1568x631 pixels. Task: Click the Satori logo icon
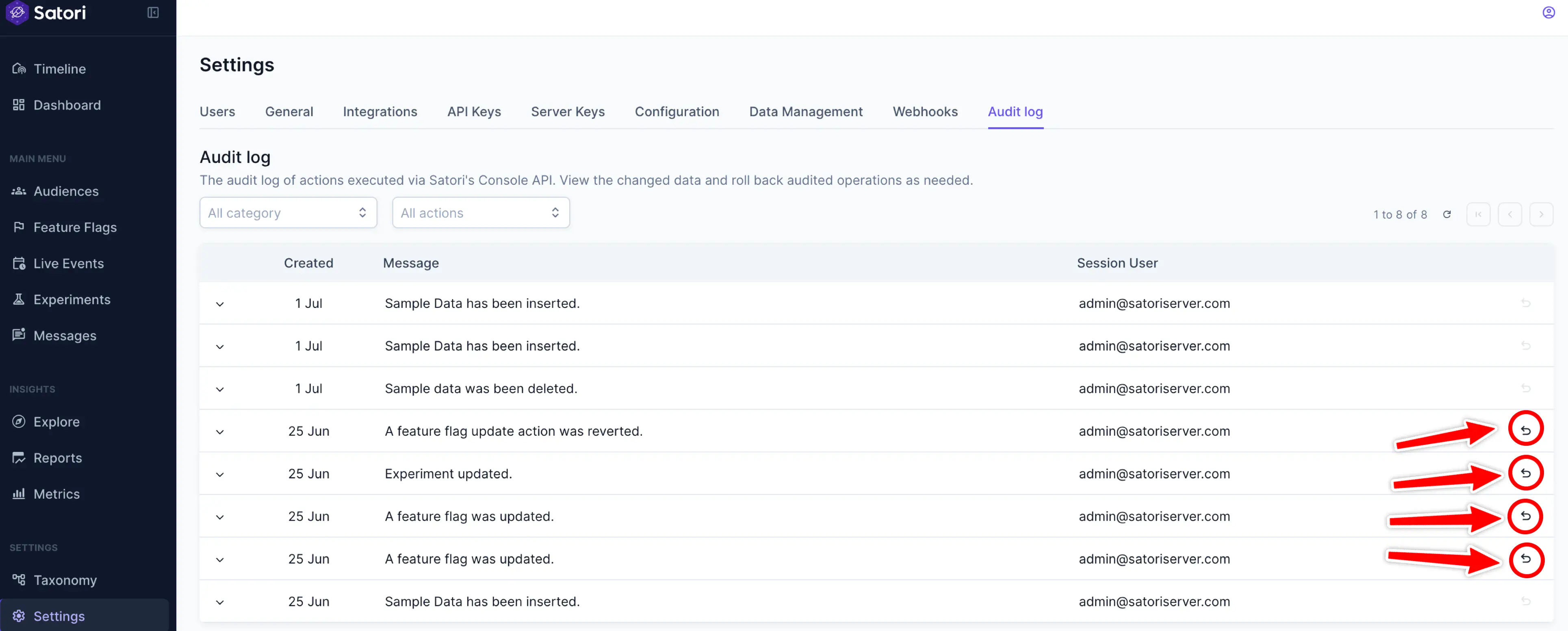pyautogui.click(x=17, y=13)
